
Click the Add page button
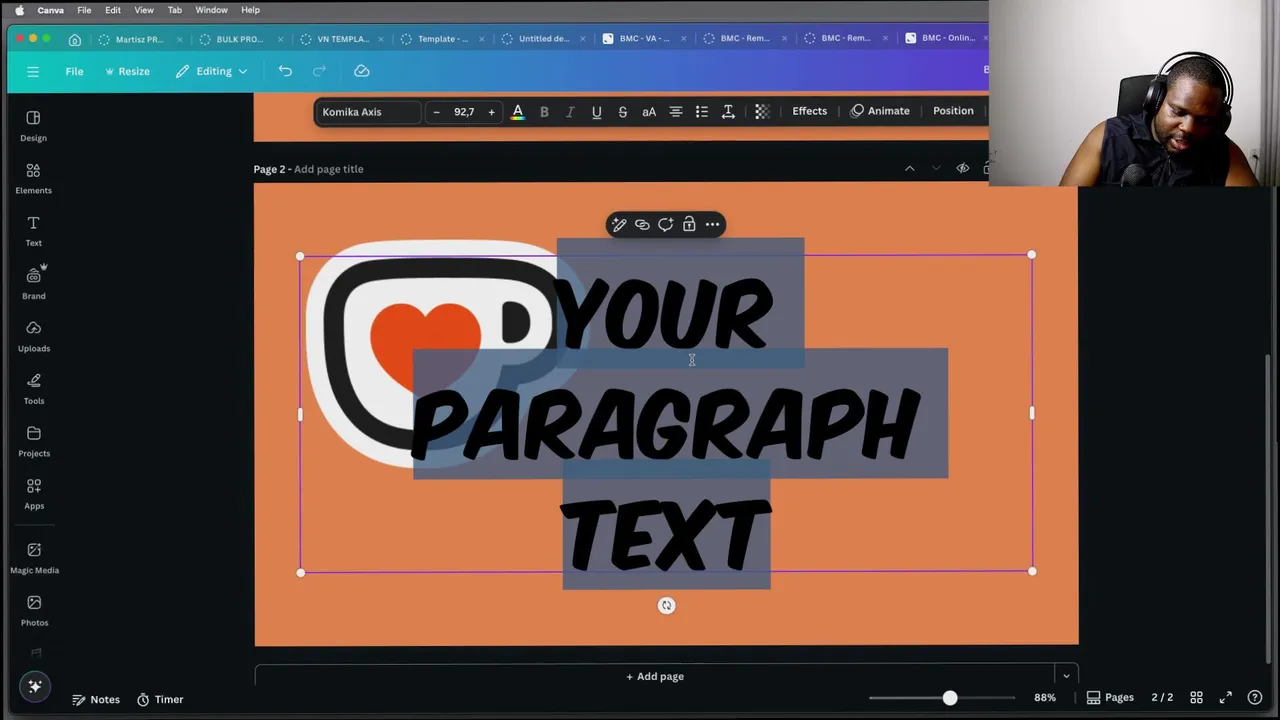[x=655, y=676]
